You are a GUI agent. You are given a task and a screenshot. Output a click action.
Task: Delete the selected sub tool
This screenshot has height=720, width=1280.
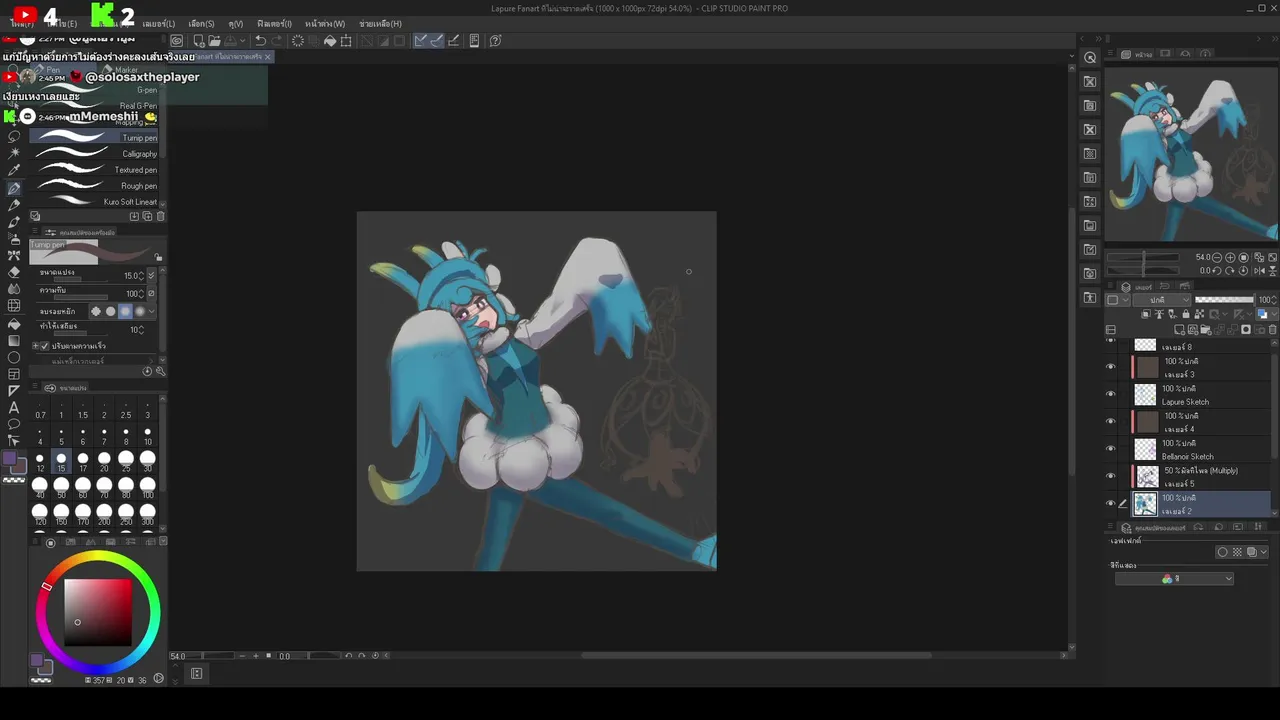pyautogui.click(x=160, y=216)
